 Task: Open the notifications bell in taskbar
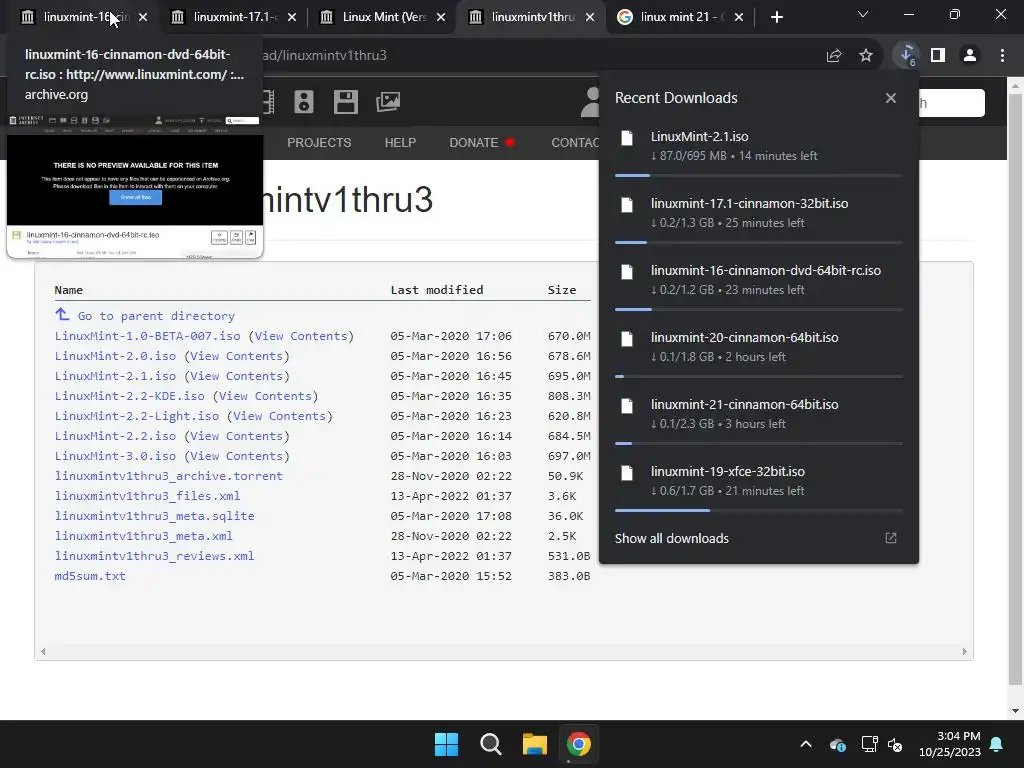tap(997, 744)
